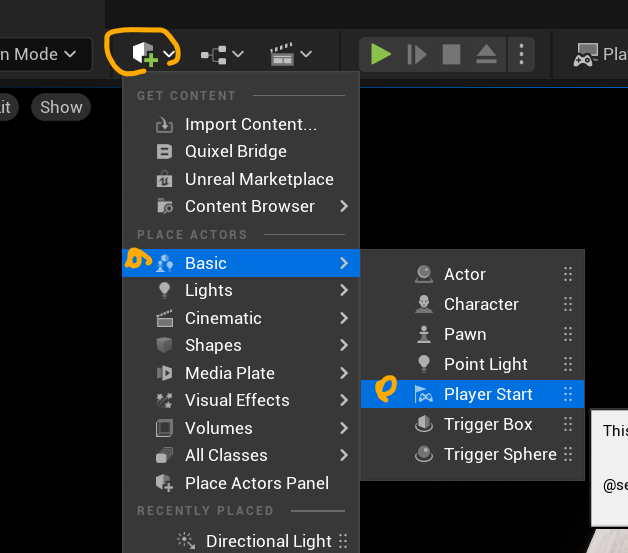The image size is (628, 553).
Task: Click the chevron arrow on Content Browser row
Action: 344,206
